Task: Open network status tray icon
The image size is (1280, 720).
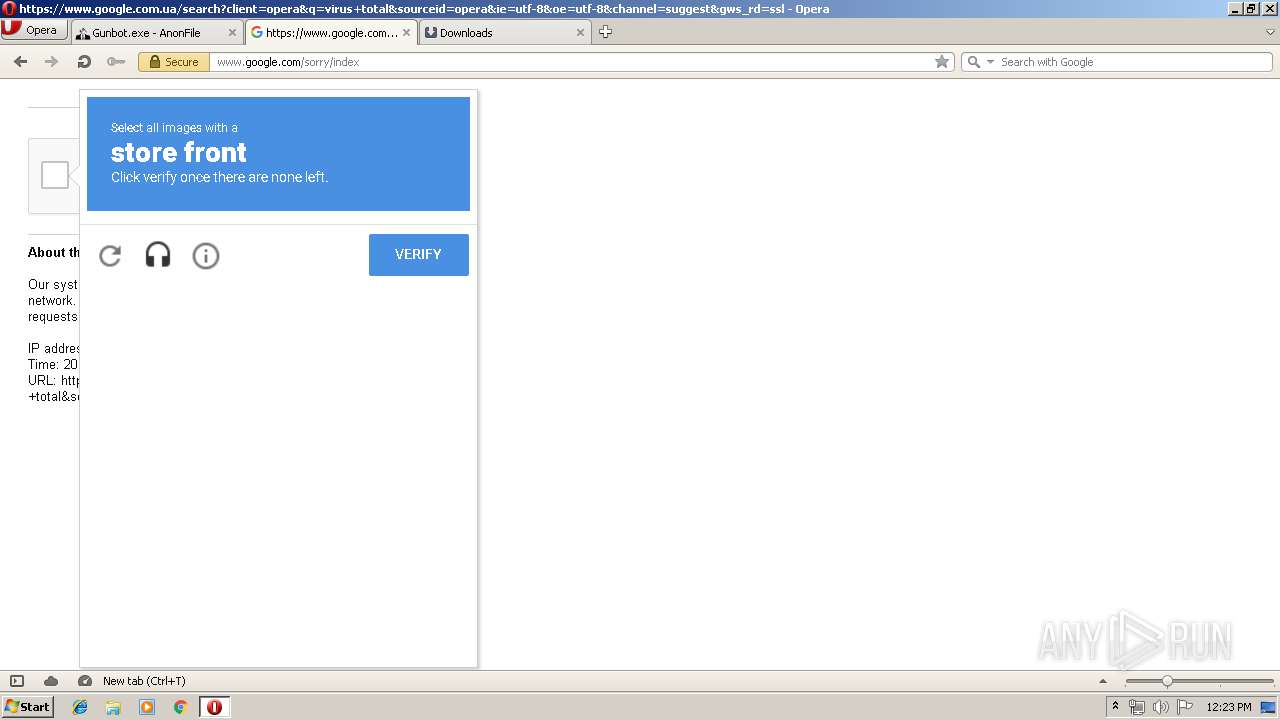Action: tap(1137, 707)
